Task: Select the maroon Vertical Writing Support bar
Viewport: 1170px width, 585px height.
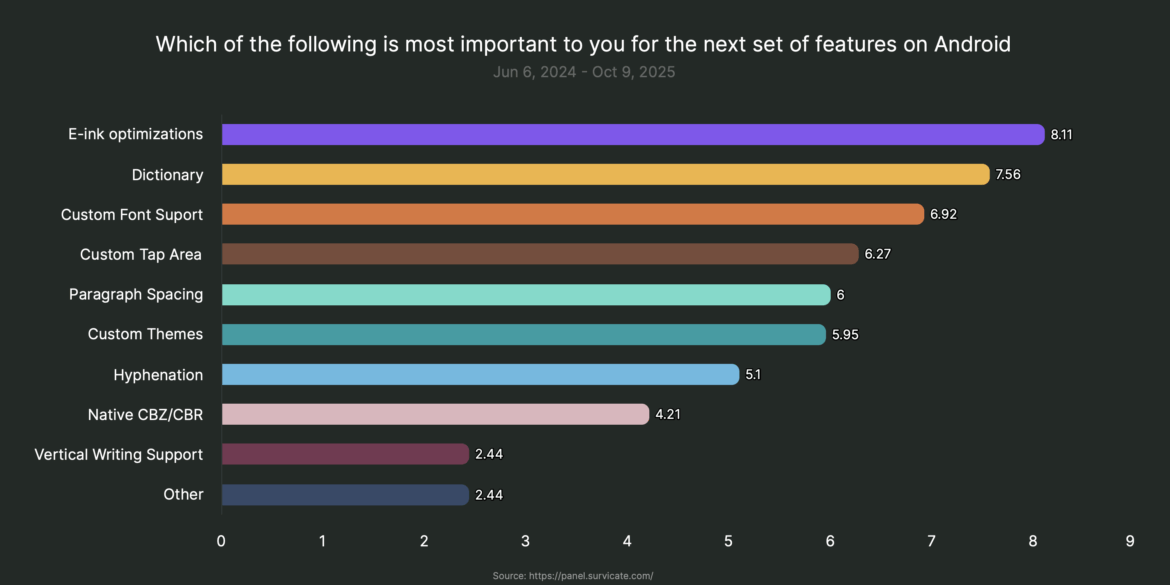Action: tap(345, 454)
